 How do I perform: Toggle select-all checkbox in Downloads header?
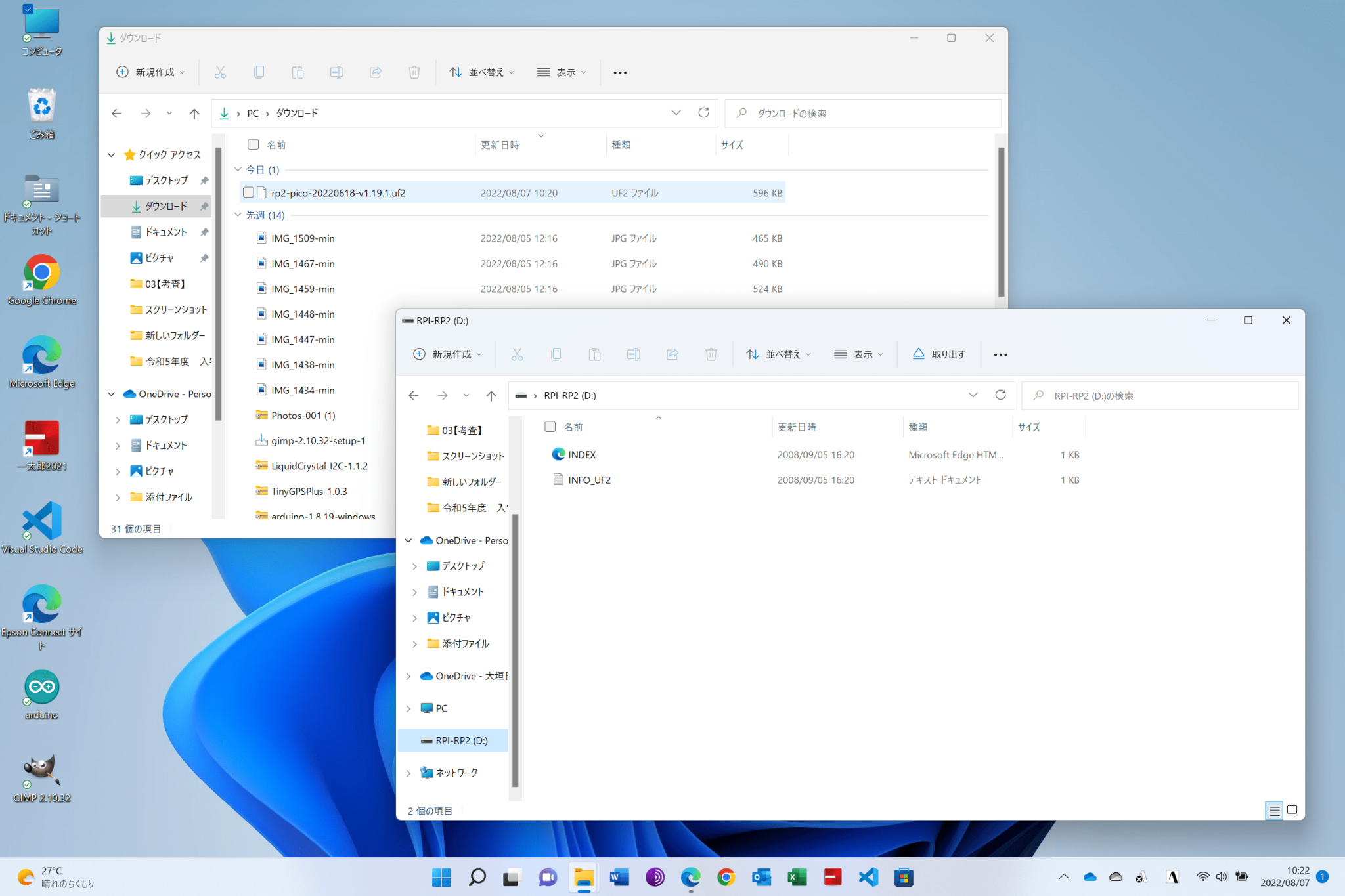[x=253, y=144]
